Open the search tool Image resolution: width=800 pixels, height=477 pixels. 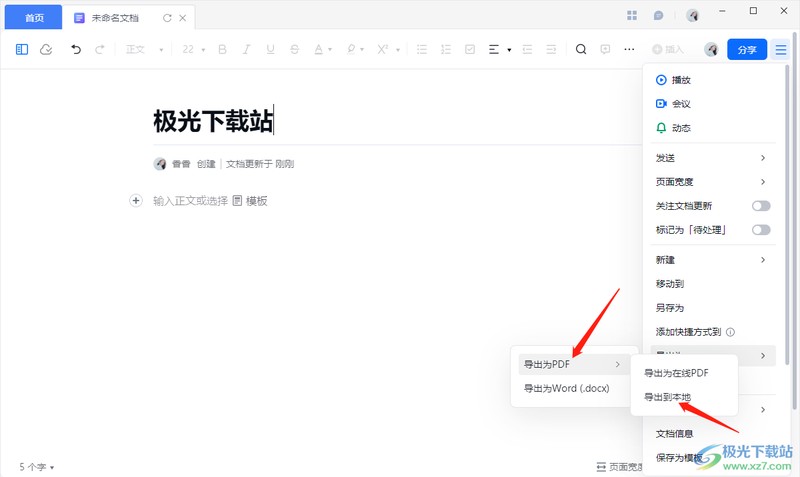581,49
